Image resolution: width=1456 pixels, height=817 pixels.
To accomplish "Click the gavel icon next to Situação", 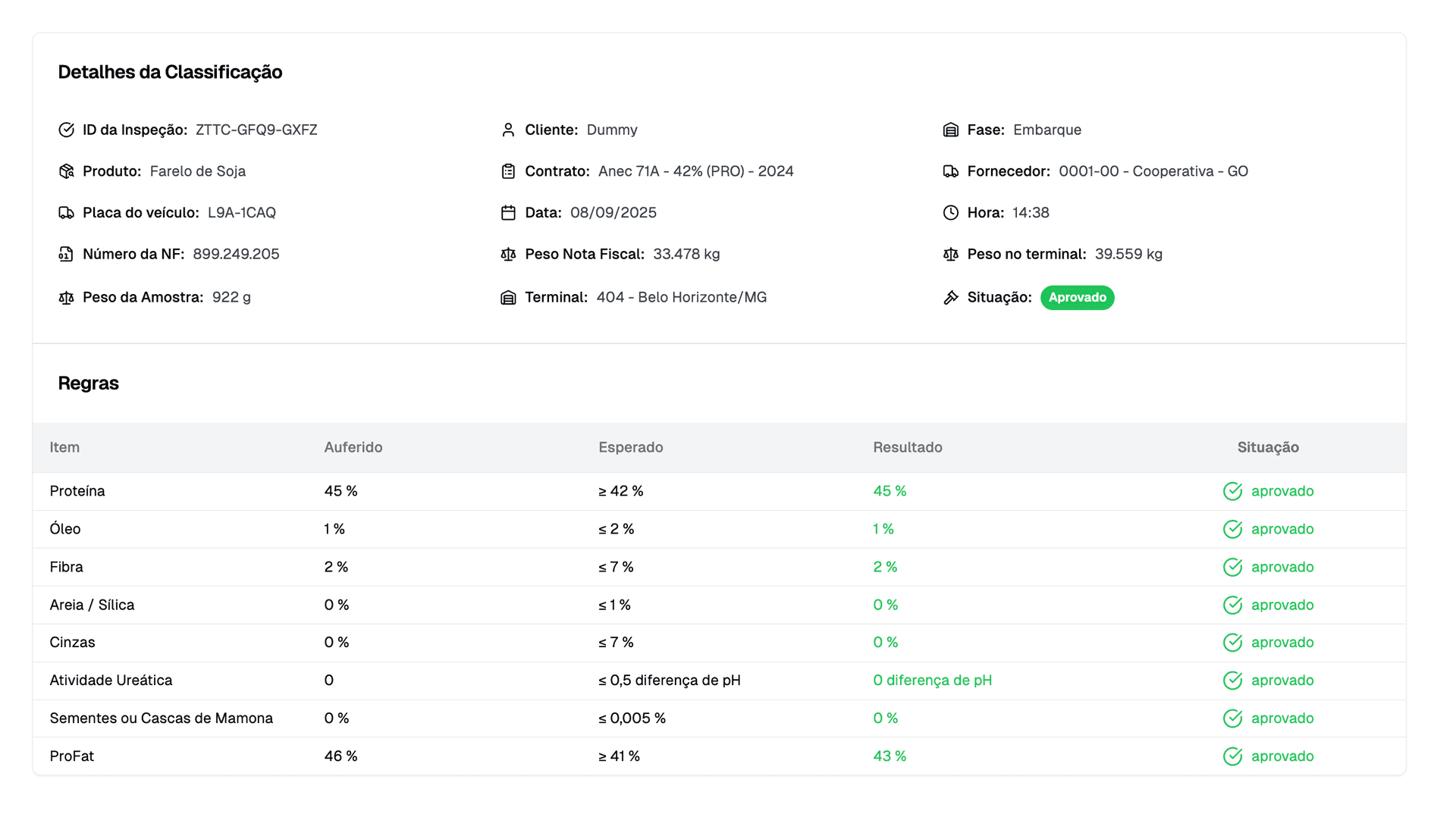I will click(x=950, y=298).
